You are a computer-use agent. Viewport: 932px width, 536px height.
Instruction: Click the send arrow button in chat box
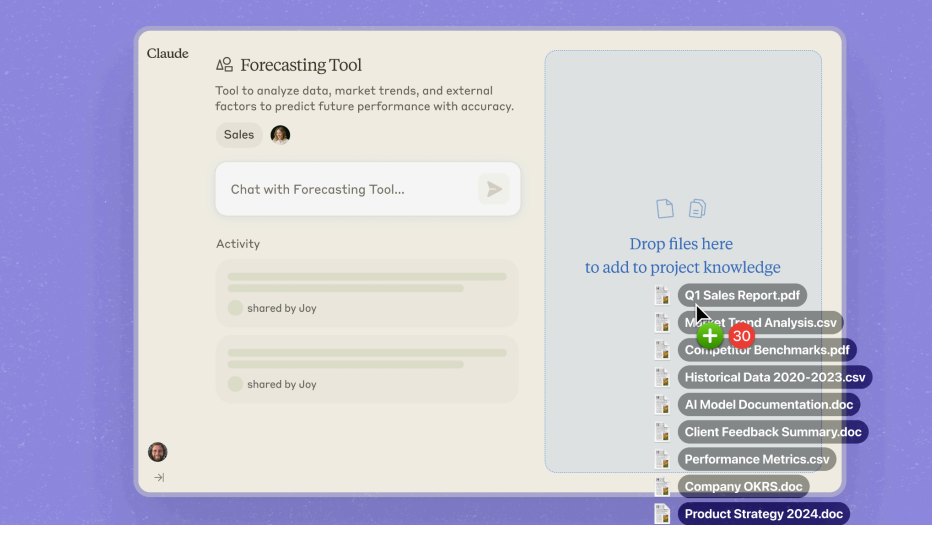click(494, 189)
